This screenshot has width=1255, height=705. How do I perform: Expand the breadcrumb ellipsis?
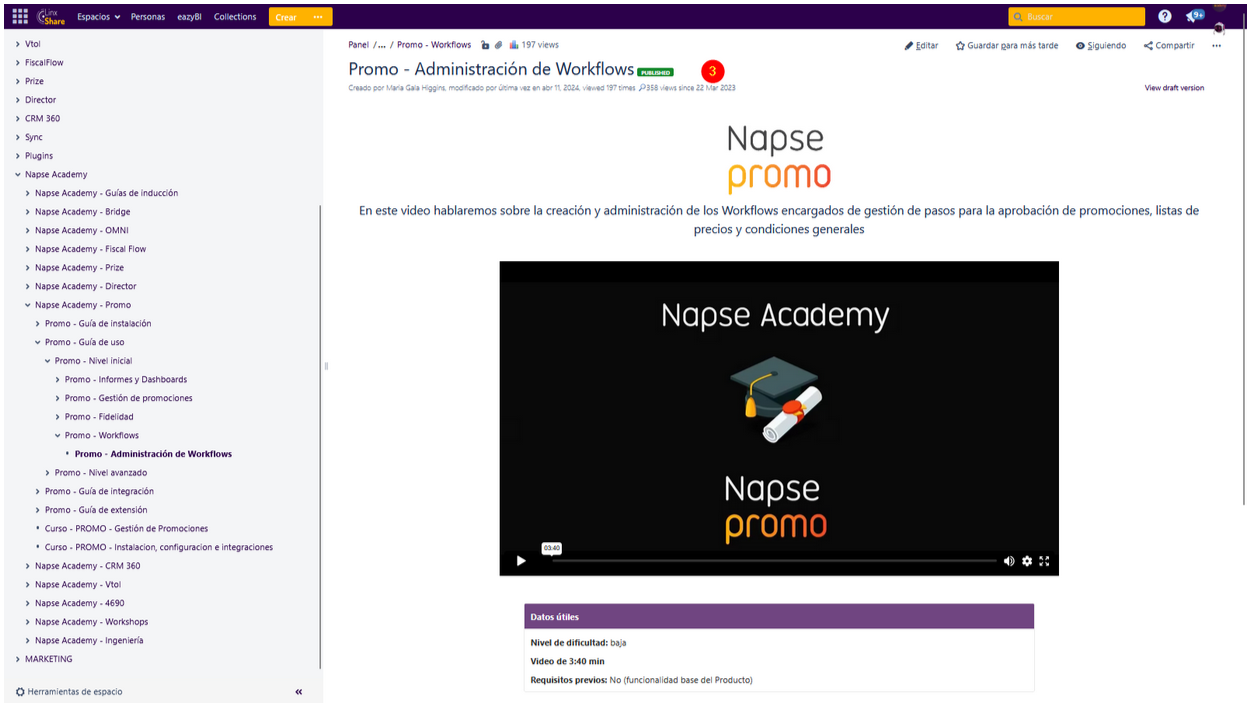coord(383,45)
